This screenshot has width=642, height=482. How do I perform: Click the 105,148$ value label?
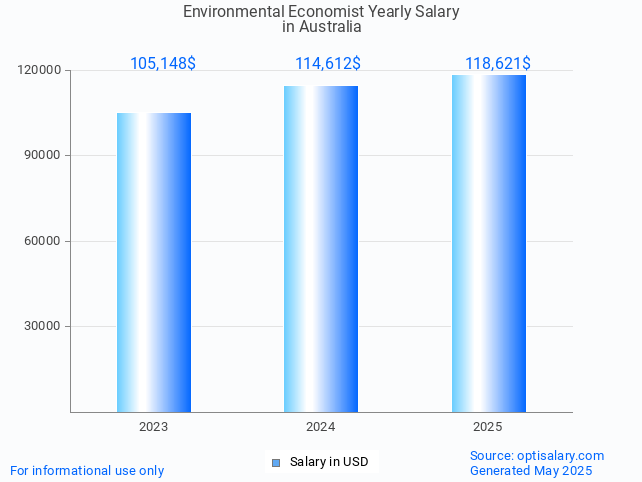[x=163, y=63]
